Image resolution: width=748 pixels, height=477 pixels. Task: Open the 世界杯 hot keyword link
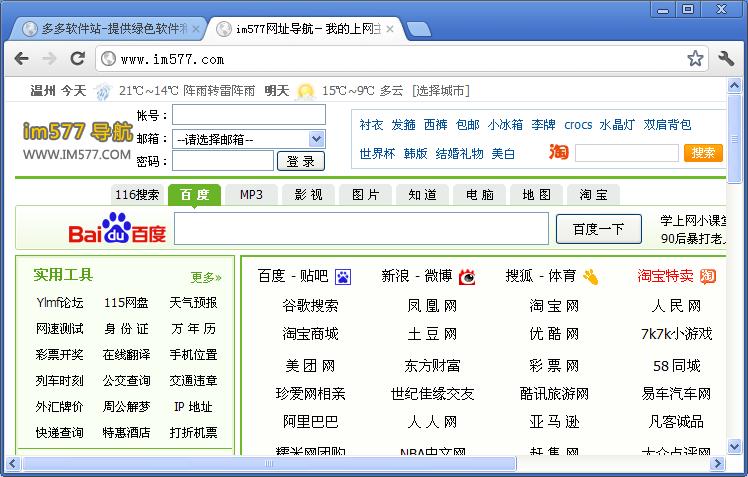pos(377,154)
